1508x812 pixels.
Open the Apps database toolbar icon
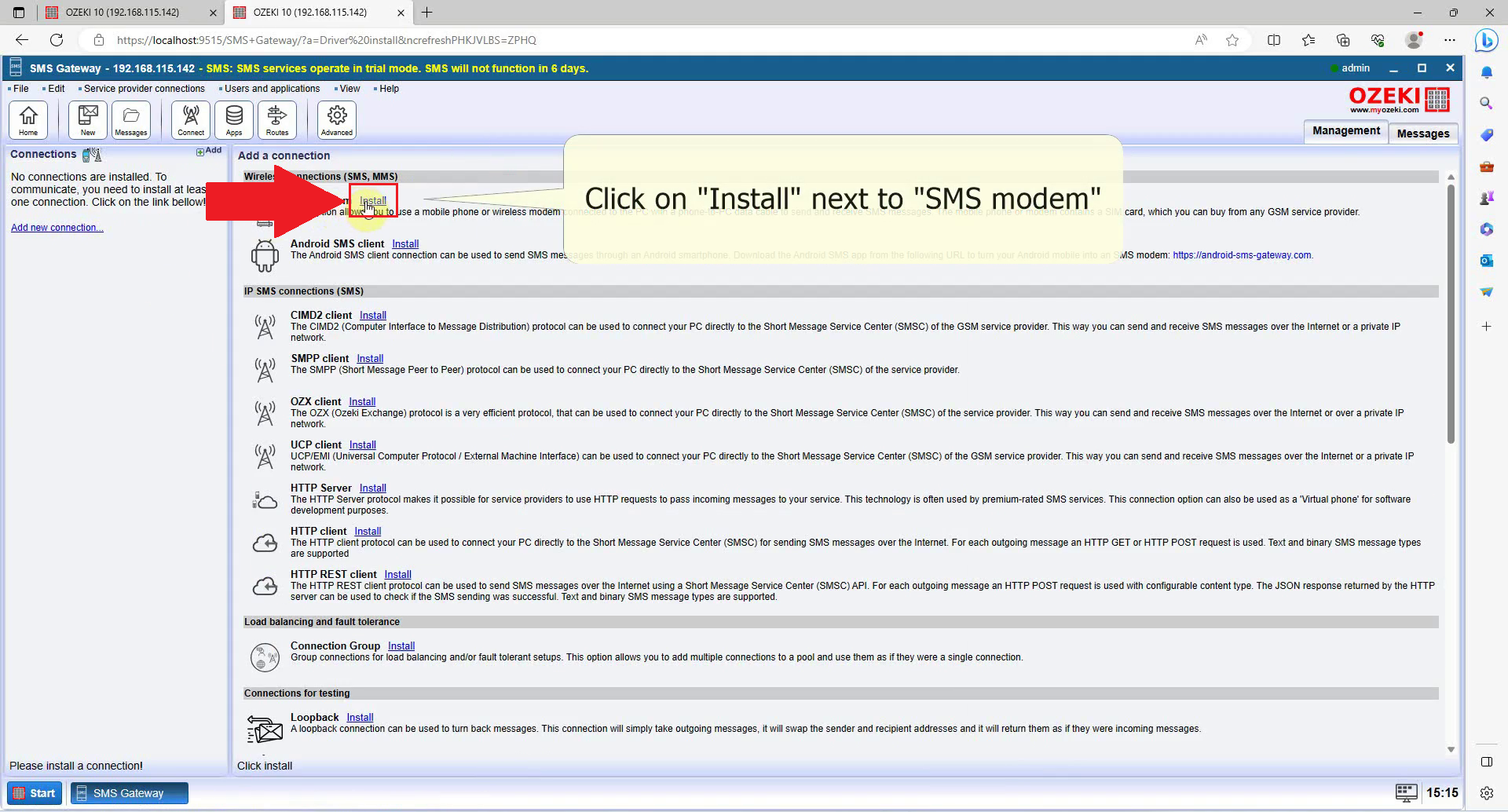[234, 120]
